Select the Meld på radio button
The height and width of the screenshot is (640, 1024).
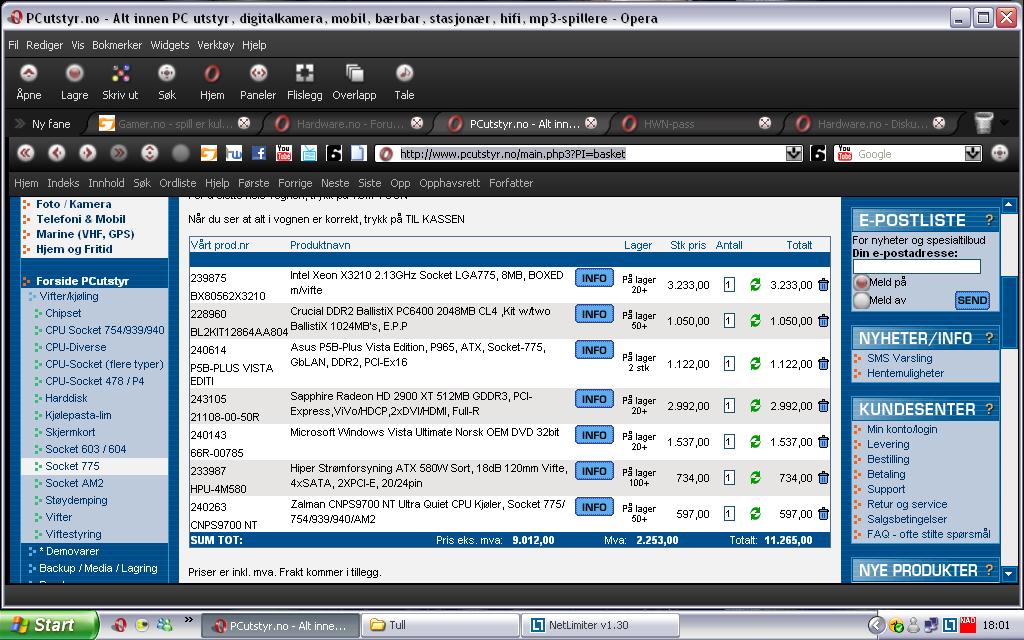(x=861, y=283)
